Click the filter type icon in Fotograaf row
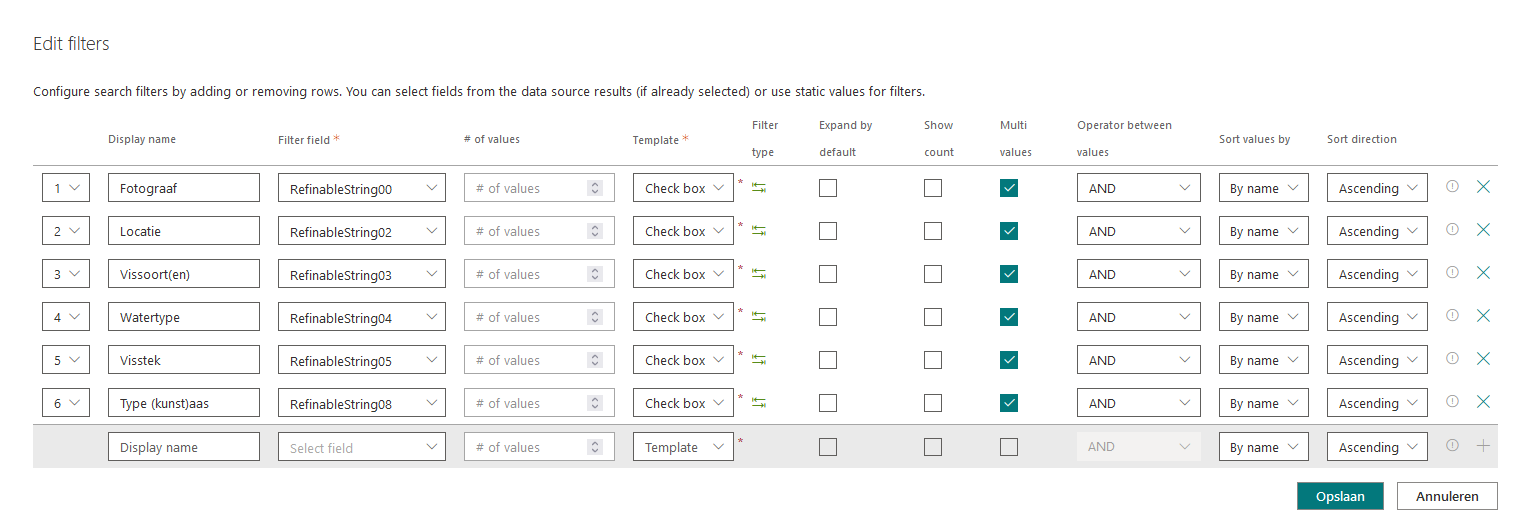The width and height of the screenshot is (1529, 524). 759,188
